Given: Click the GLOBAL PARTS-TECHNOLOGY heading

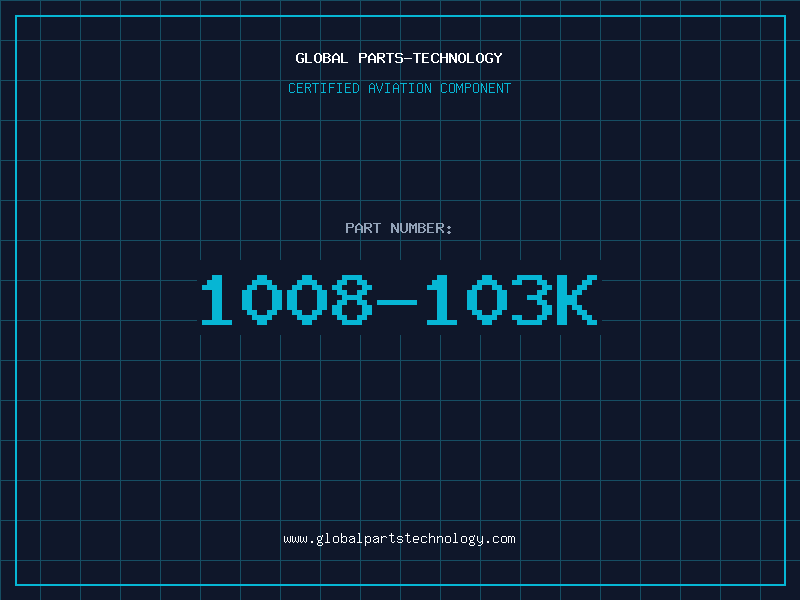Looking at the screenshot, I should (399, 58).
